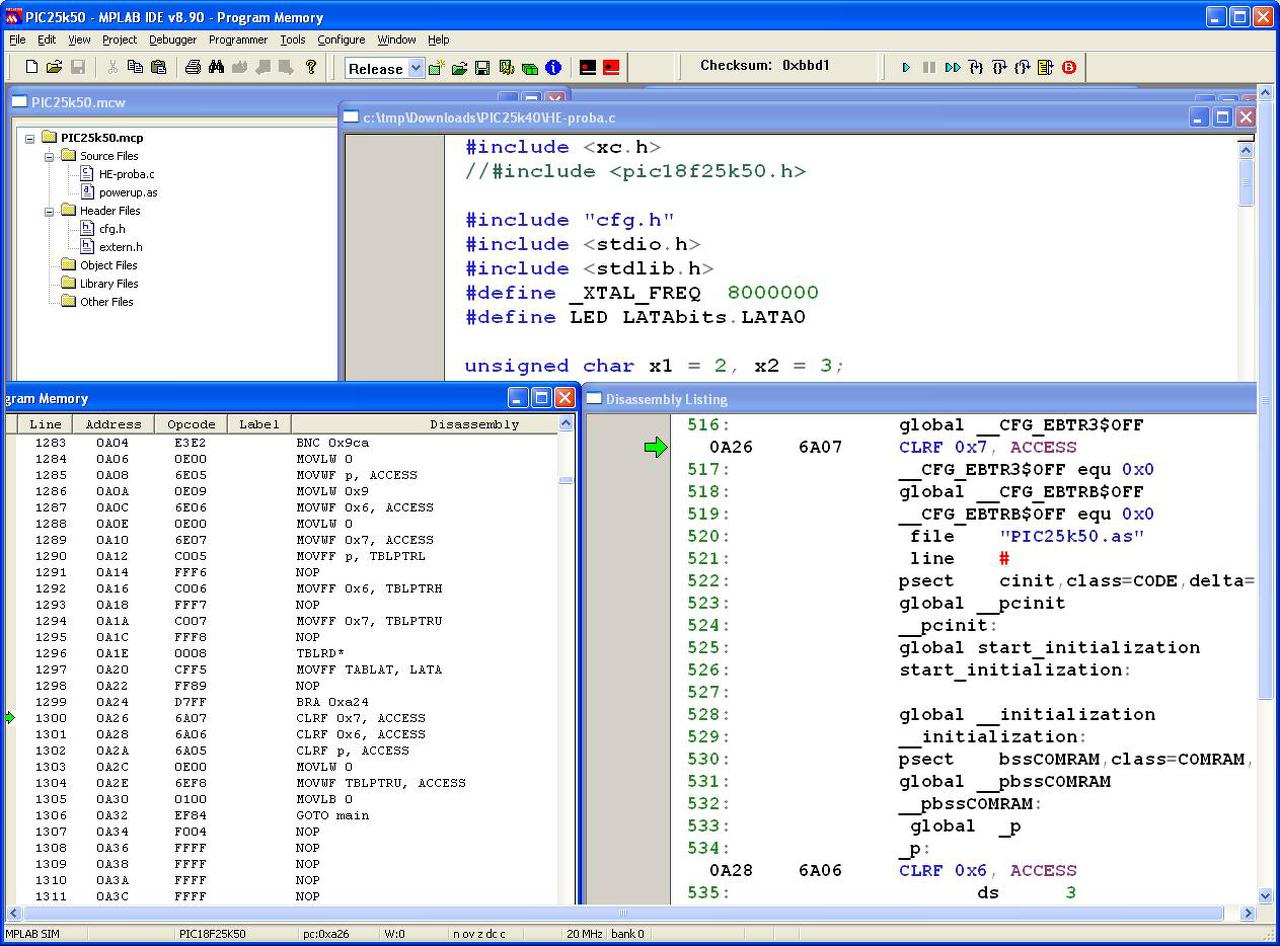Click the Opcode column header
The height and width of the screenshot is (946, 1280).
[191, 424]
